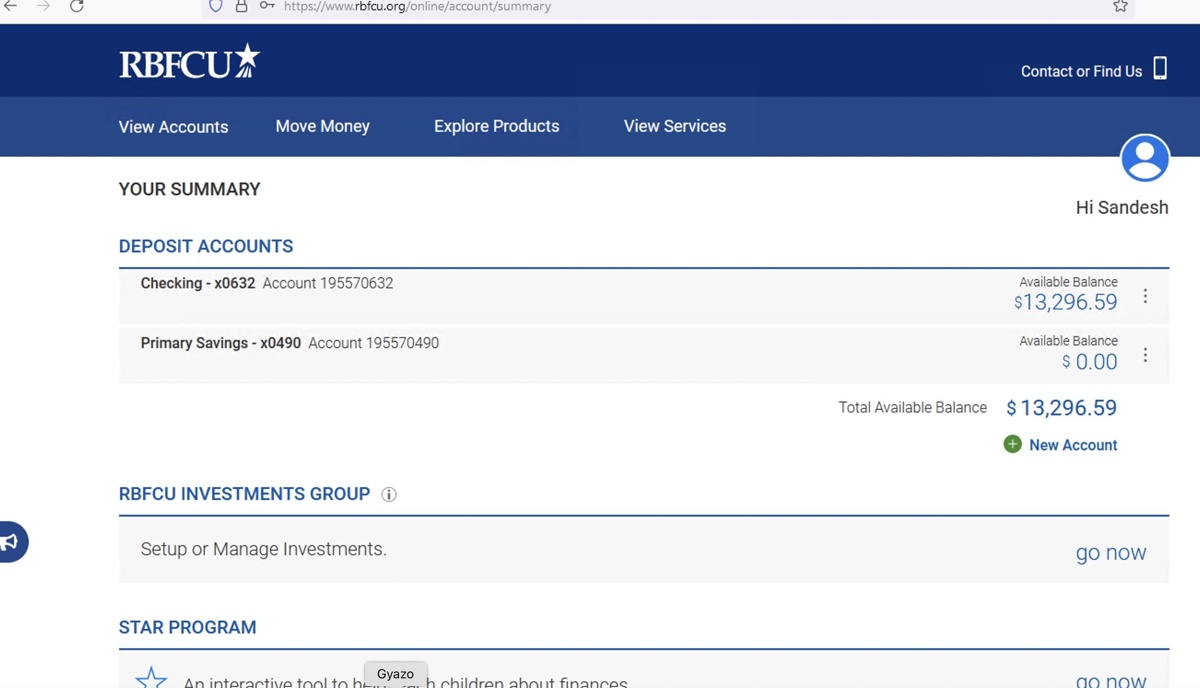Click the Gyazo tooltip label

pyautogui.click(x=395, y=674)
